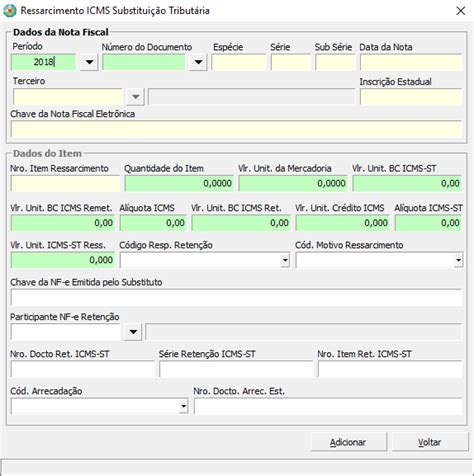Select the Vlr. Unit. ICMS-ST Ress. field
474x476 pixels.
[63, 260]
